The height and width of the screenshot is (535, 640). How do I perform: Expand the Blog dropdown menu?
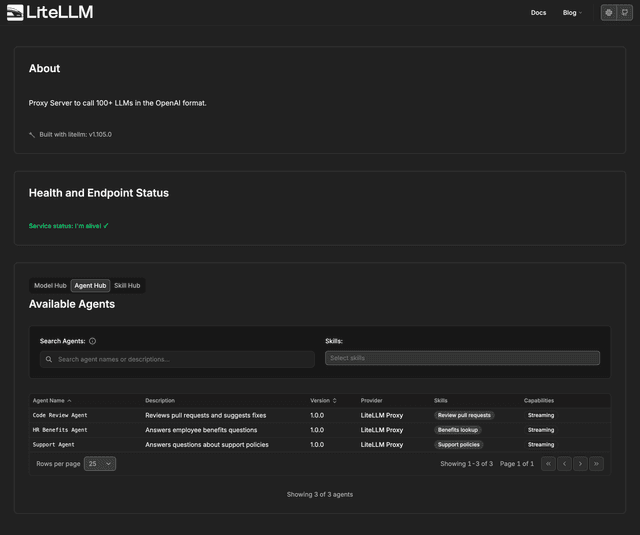572,13
